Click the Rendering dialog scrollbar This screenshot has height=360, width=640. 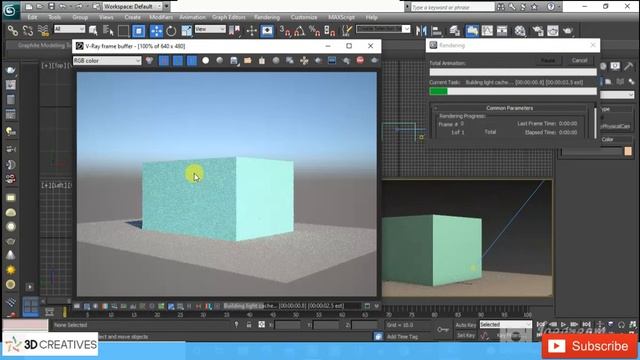click(x=595, y=122)
